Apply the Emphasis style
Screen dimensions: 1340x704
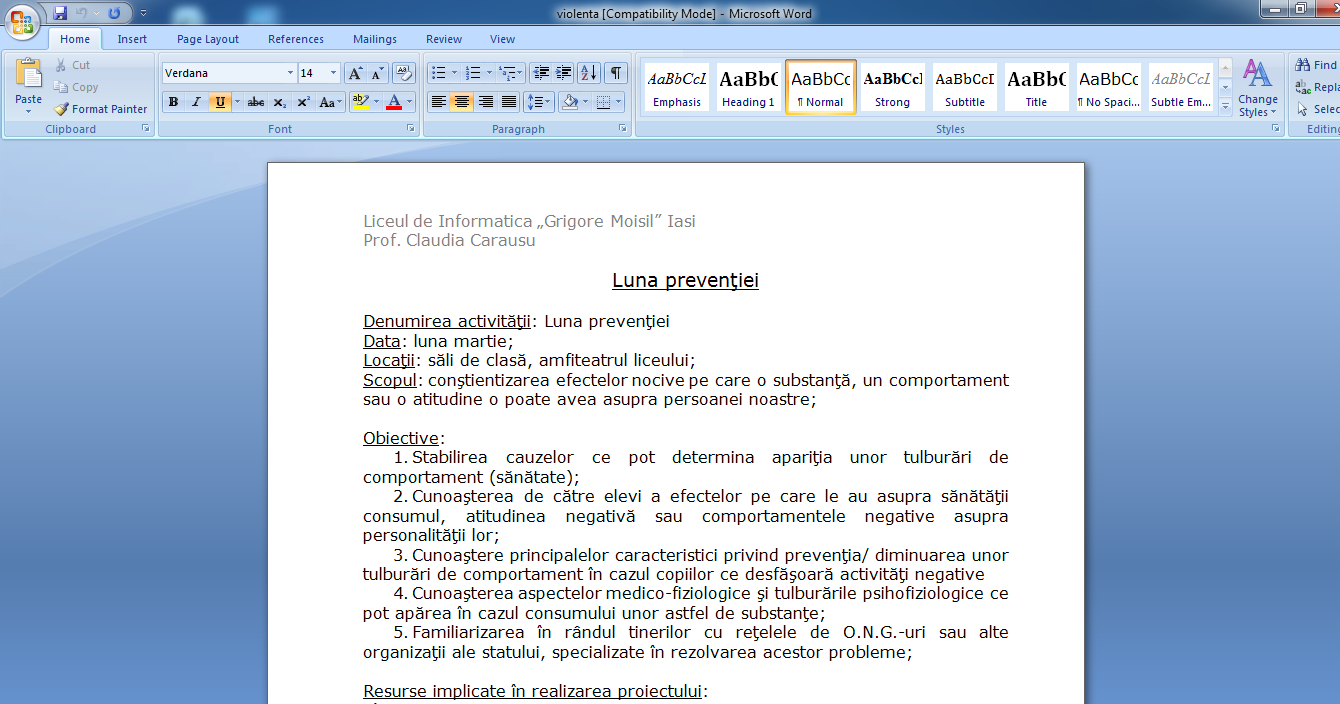677,87
